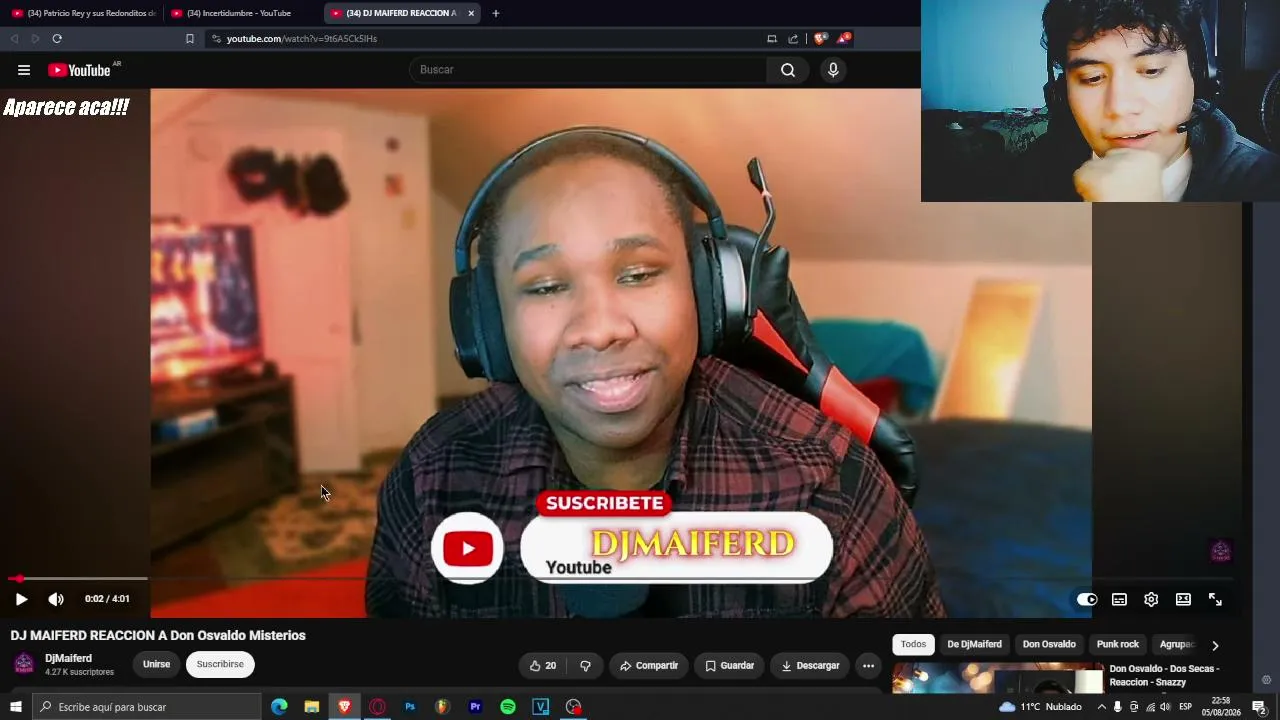Viewport: 1280px width, 720px height.
Task: Switch to the Incertidumbre YouTube tab
Action: (240, 13)
